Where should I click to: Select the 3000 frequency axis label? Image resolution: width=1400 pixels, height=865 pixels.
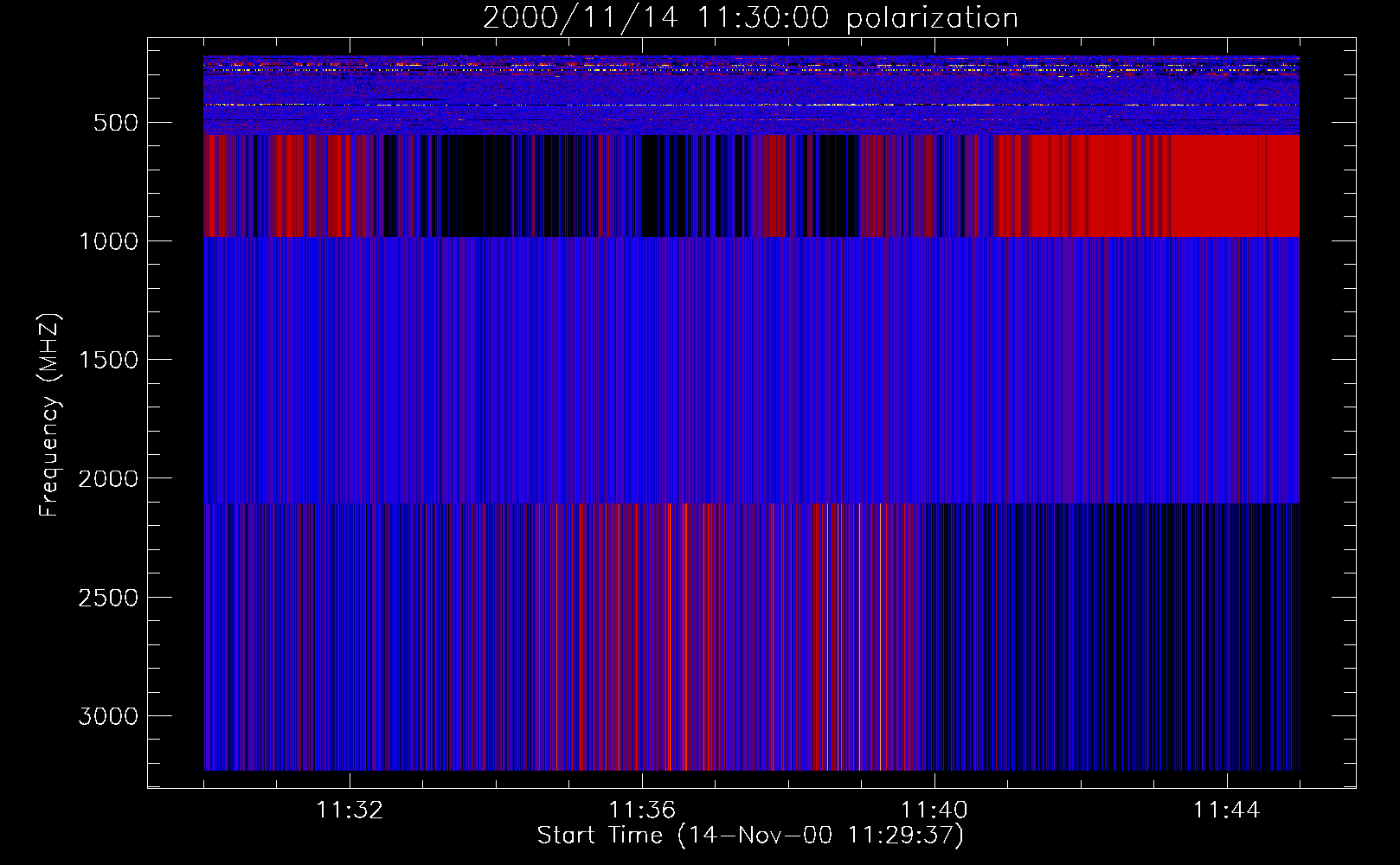[108, 716]
